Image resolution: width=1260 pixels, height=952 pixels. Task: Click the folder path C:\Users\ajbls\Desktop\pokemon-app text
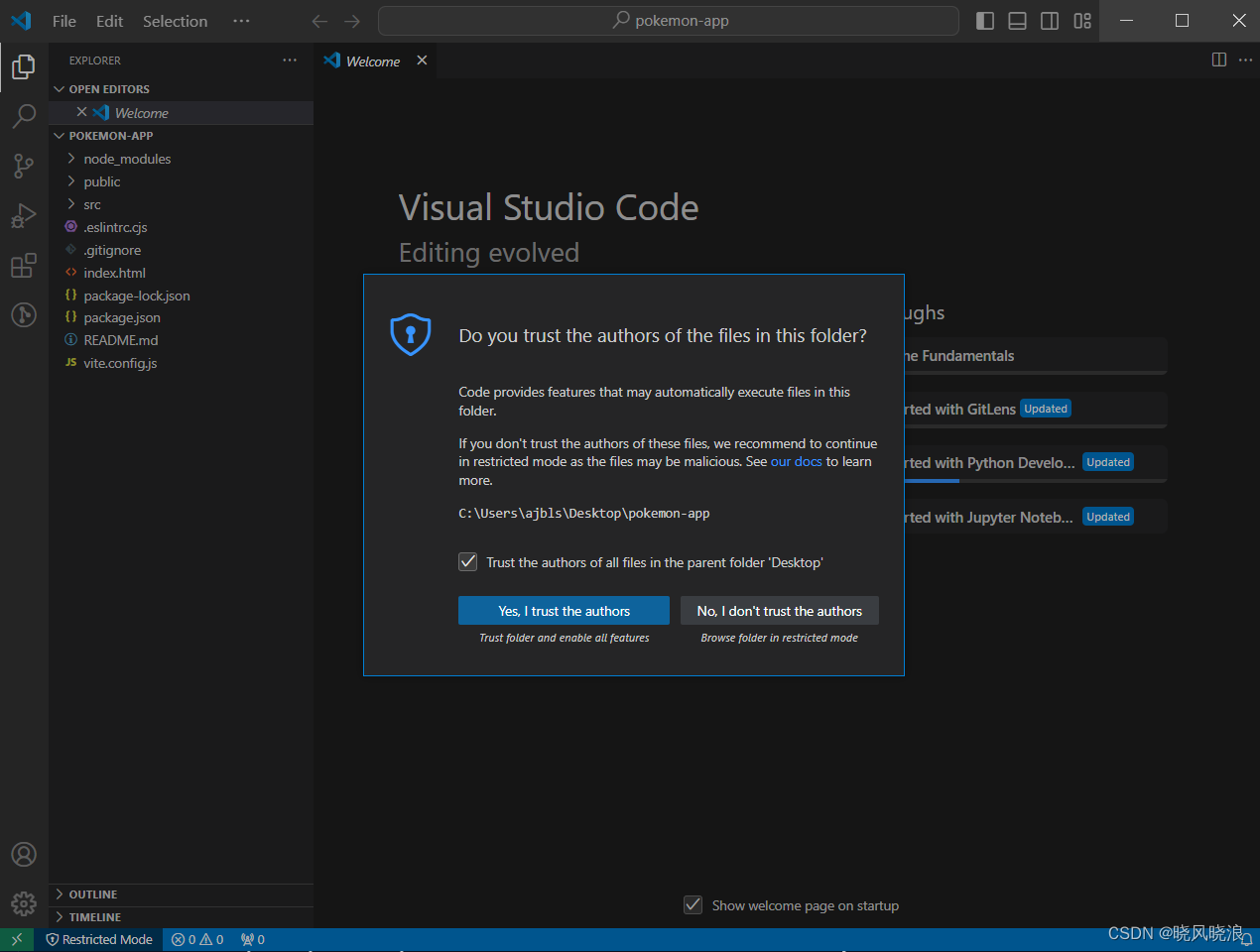click(584, 513)
